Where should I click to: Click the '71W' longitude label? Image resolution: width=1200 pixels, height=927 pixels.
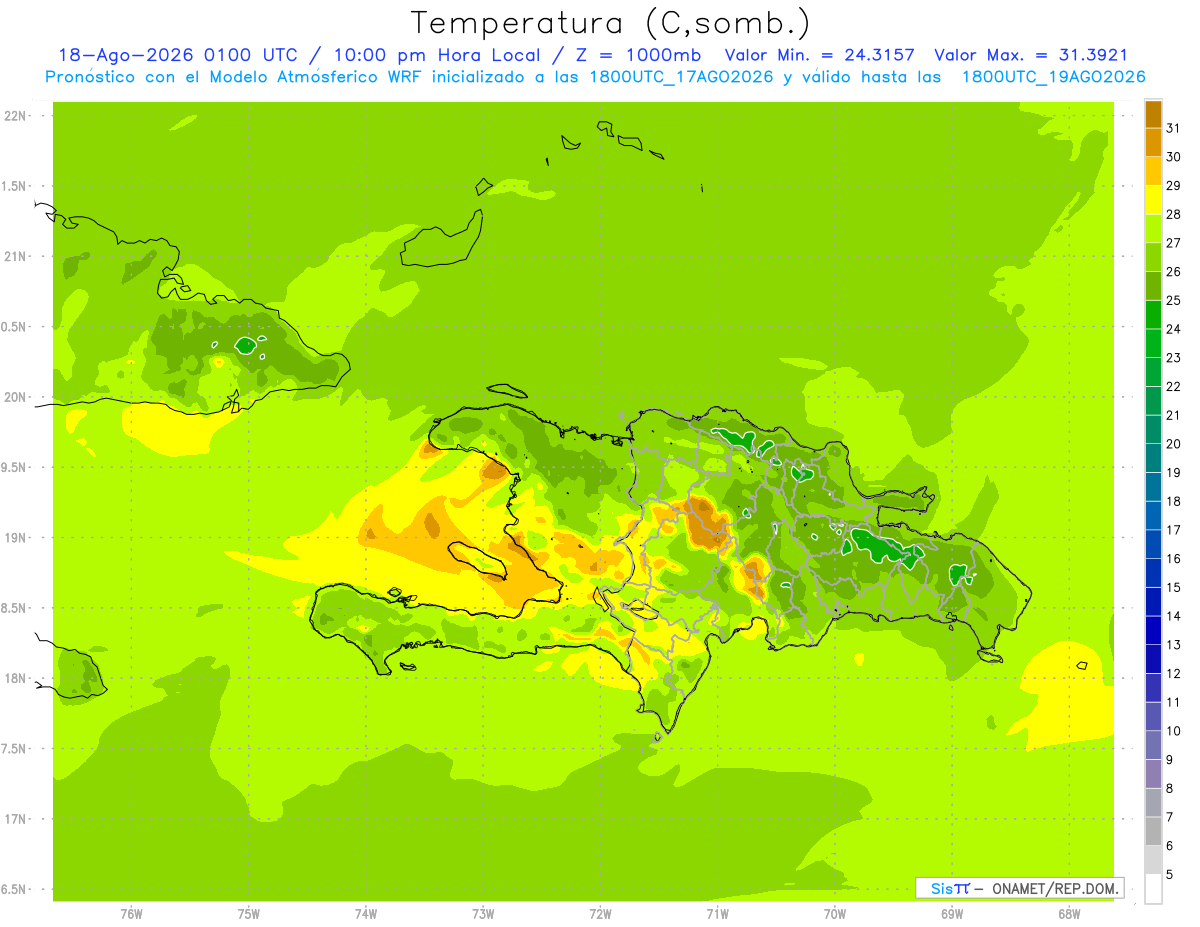coord(717,914)
